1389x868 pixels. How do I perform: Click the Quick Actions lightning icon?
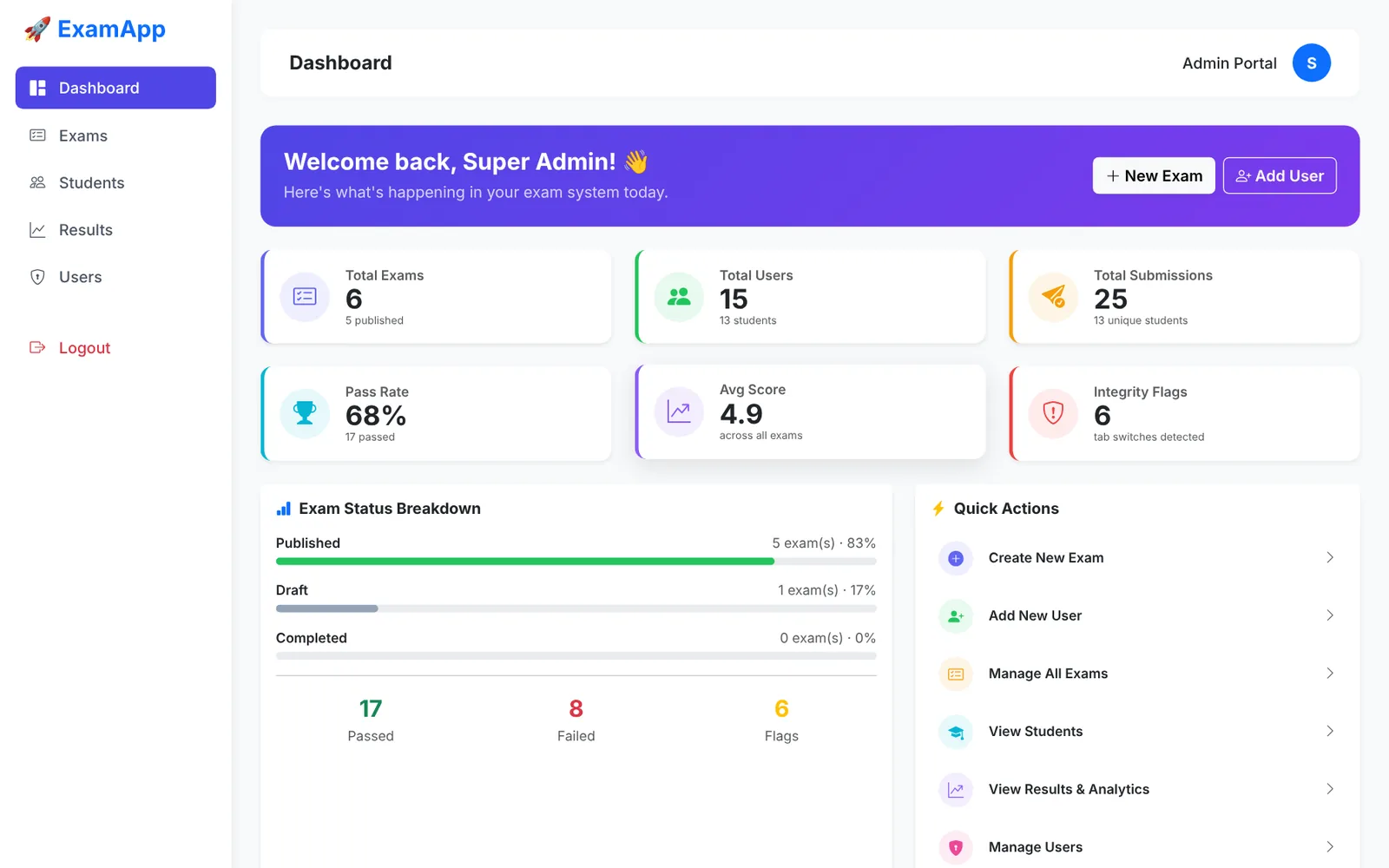[x=938, y=509]
